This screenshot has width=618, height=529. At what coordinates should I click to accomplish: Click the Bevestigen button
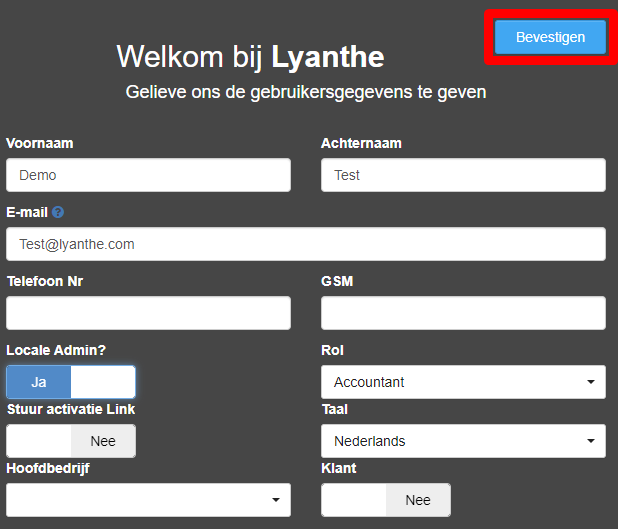[550, 37]
